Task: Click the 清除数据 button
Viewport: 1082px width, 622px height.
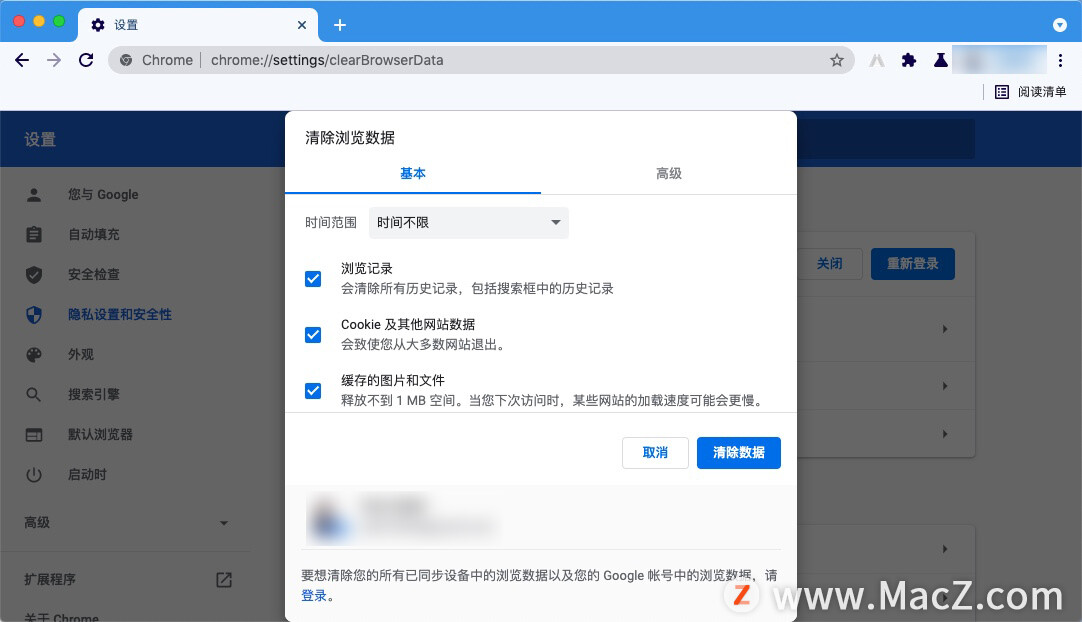Action: tap(738, 453)
